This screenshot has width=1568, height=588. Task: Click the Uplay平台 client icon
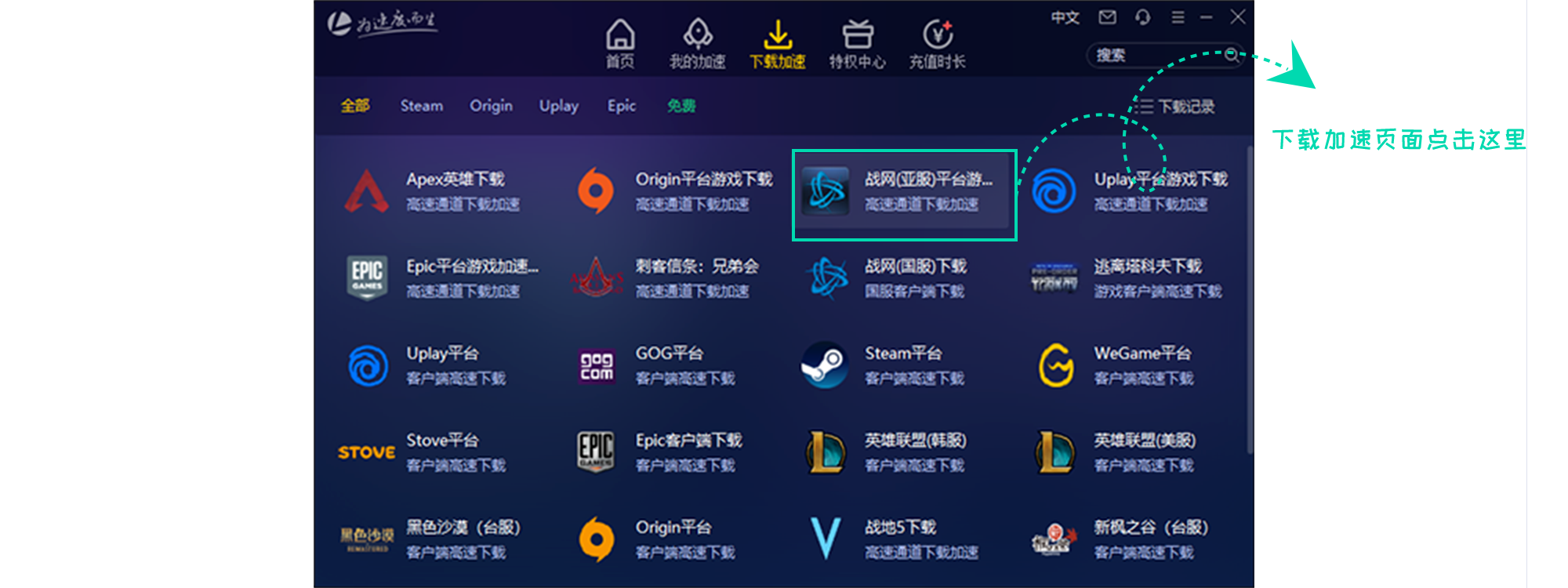click(x=367, y=365)
